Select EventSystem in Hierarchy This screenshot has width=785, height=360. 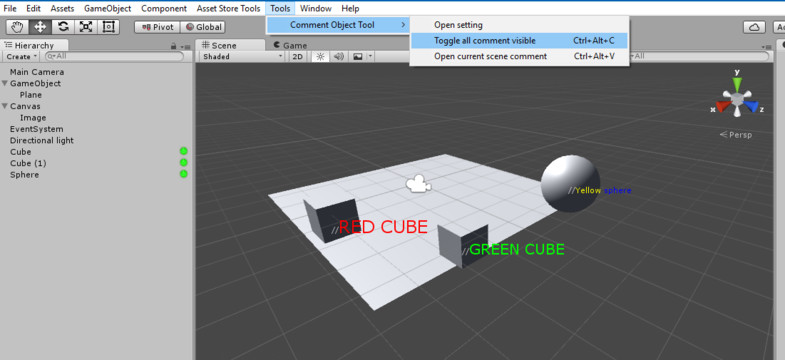[x=37, y=129]
